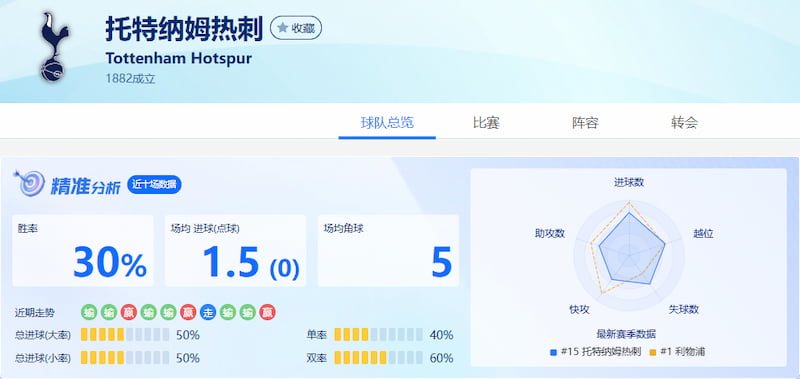Click the 越位 radar axis label
800x379 pixels.
coord(703,234)
